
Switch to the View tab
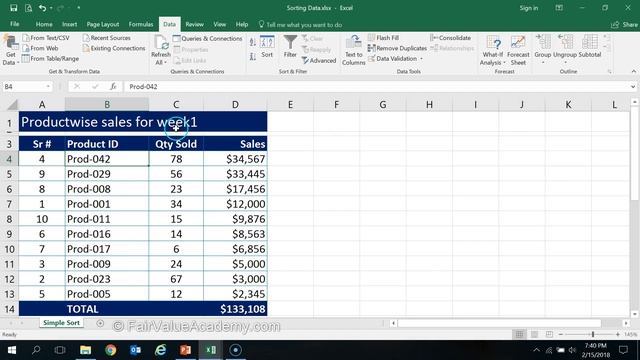pos(220,24)
